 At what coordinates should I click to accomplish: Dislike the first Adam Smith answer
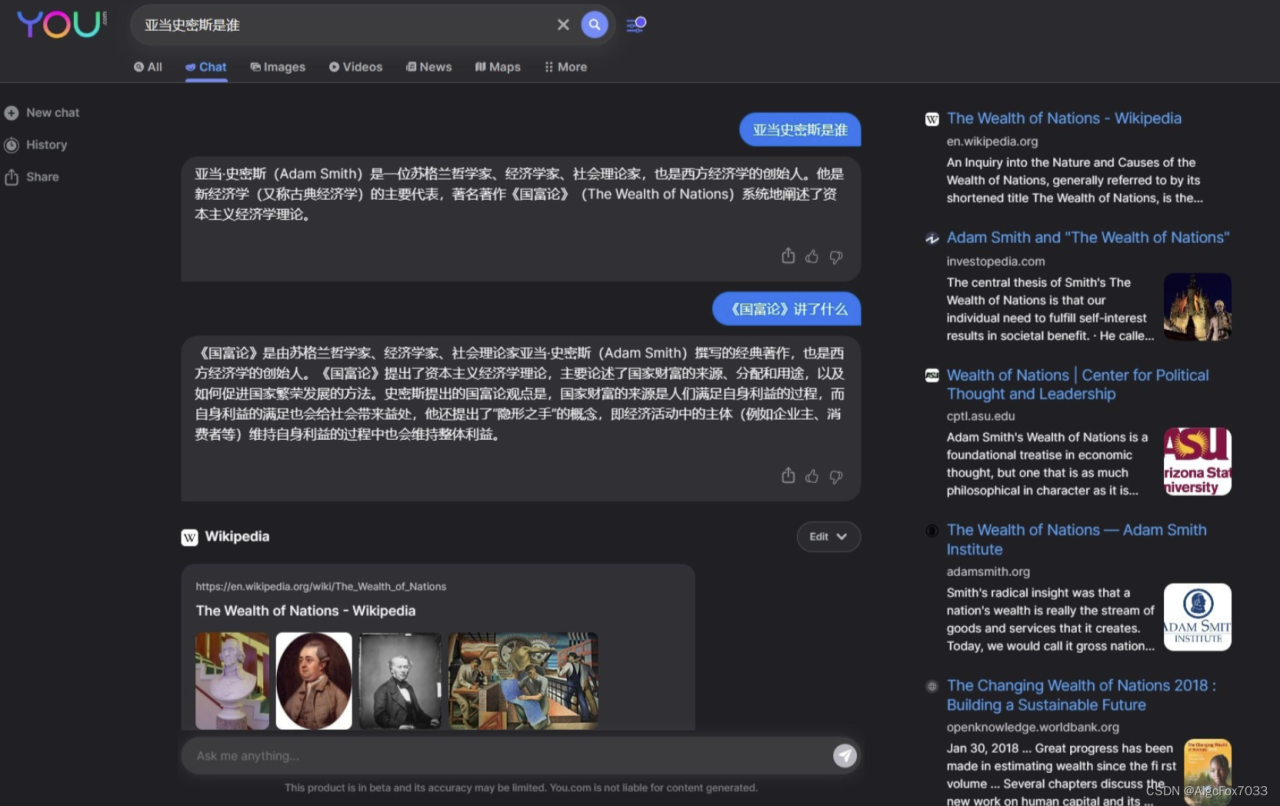pos(836,257)
